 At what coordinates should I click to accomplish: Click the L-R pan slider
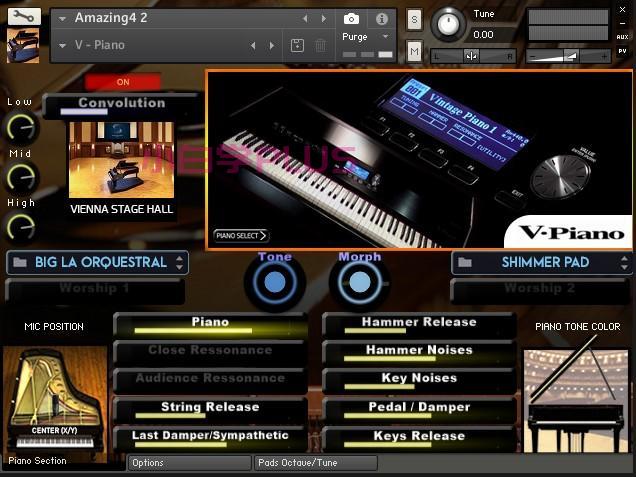[473, 56]
